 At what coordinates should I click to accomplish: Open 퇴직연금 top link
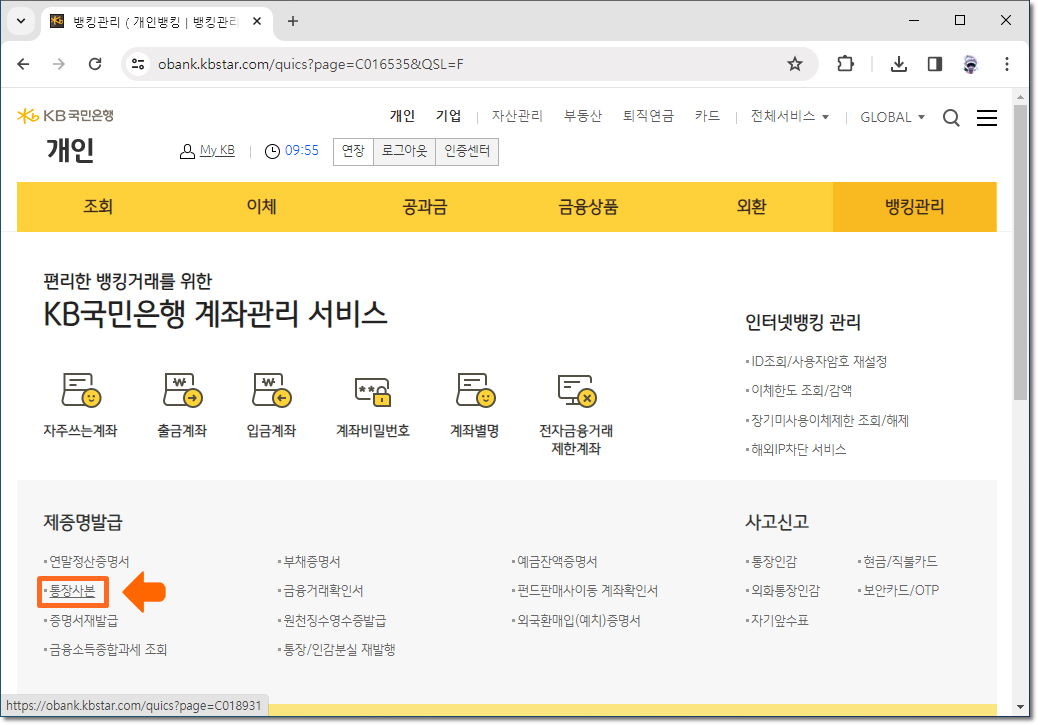point(648,117)
